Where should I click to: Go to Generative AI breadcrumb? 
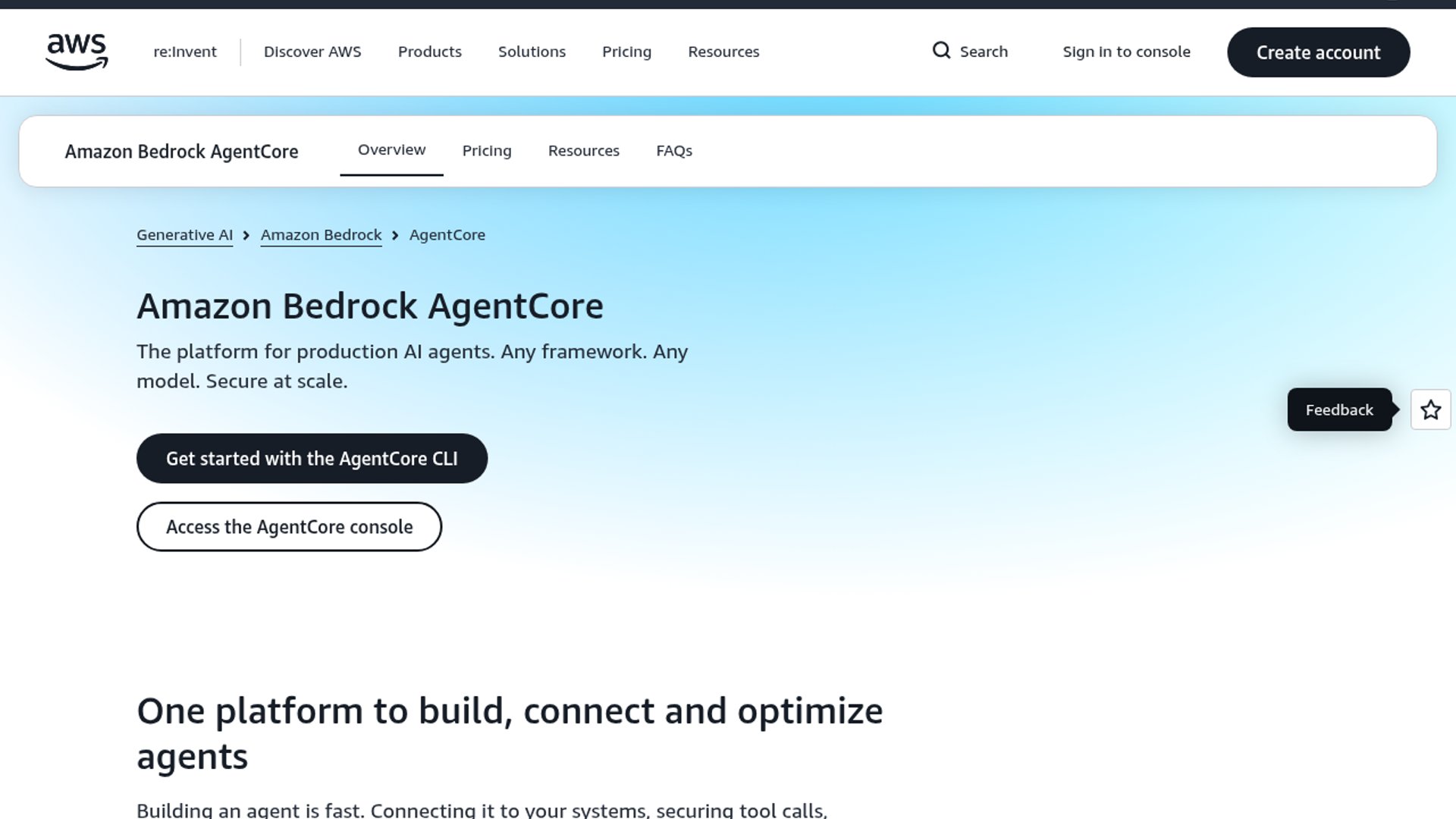point(184,235)
